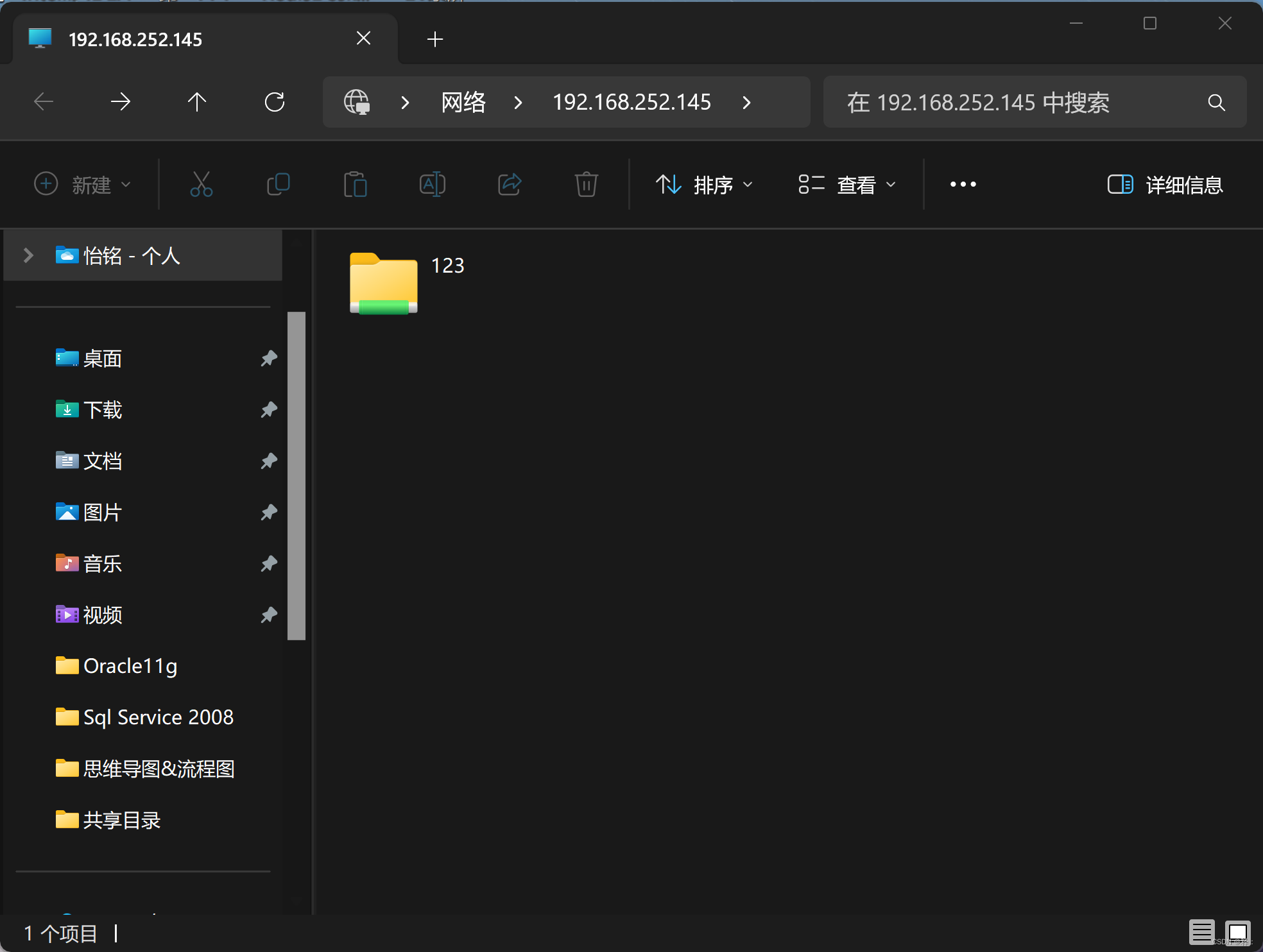This screenshot has width=1263, height=952.
Task: Go back to the previous location
Action: 44,101
